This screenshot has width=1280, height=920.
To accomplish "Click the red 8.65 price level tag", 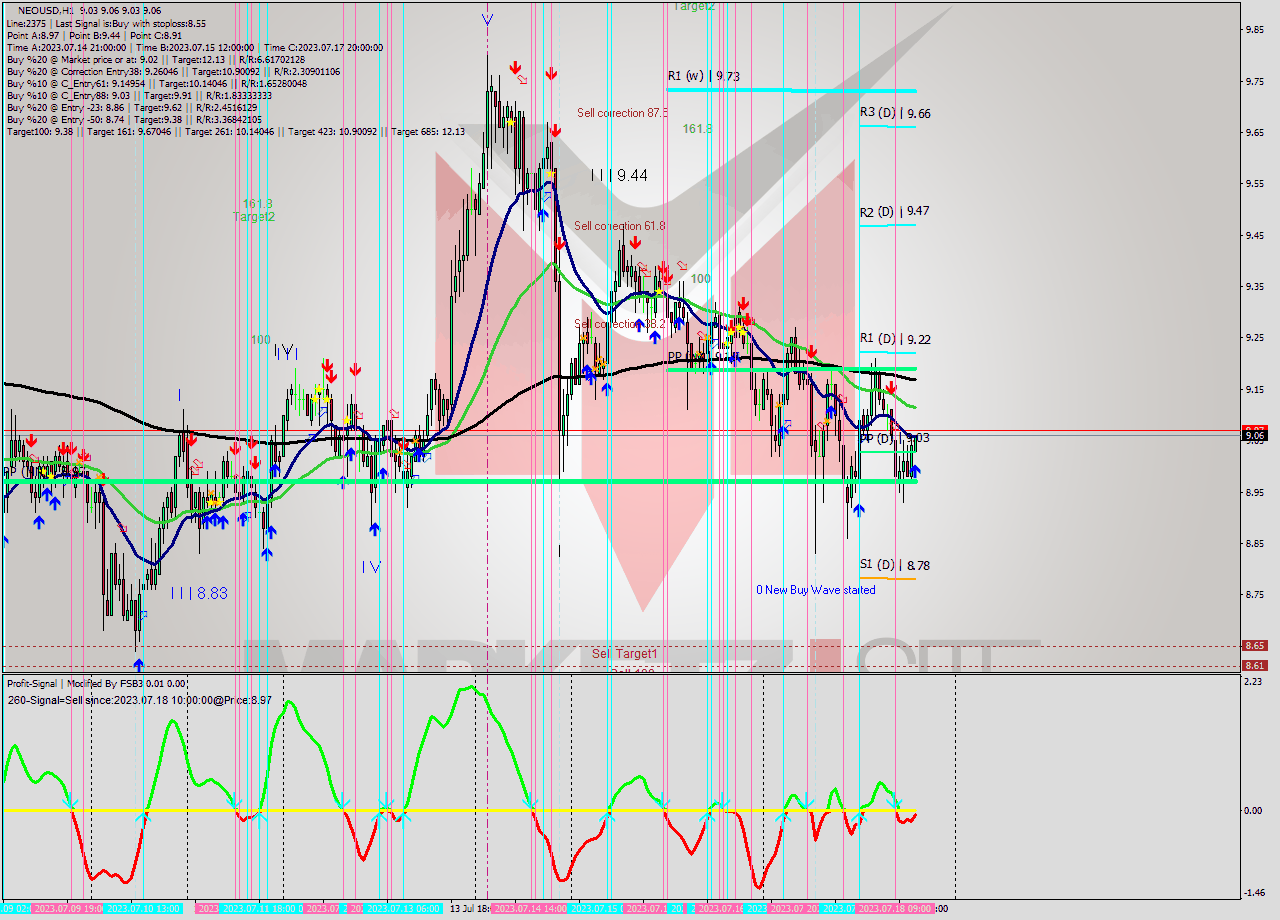I will [1254, 646].
